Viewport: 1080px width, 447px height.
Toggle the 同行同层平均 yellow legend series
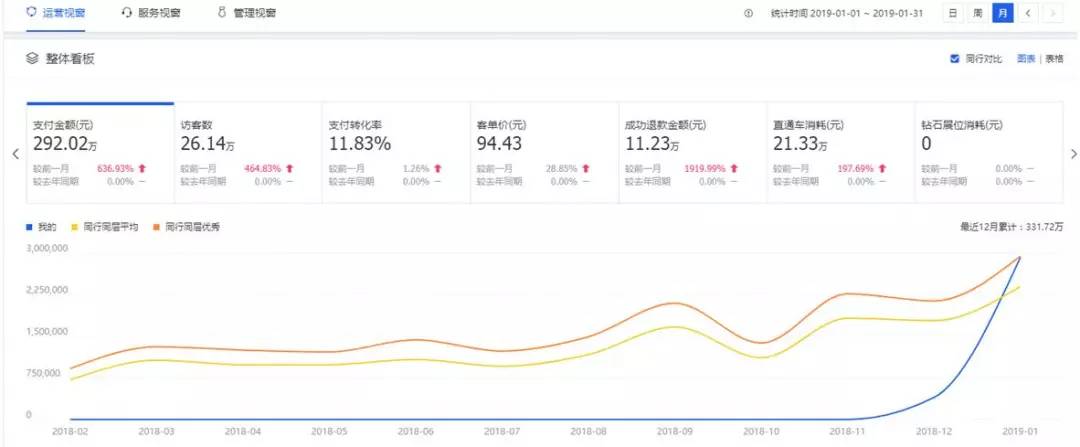[104, 227]
